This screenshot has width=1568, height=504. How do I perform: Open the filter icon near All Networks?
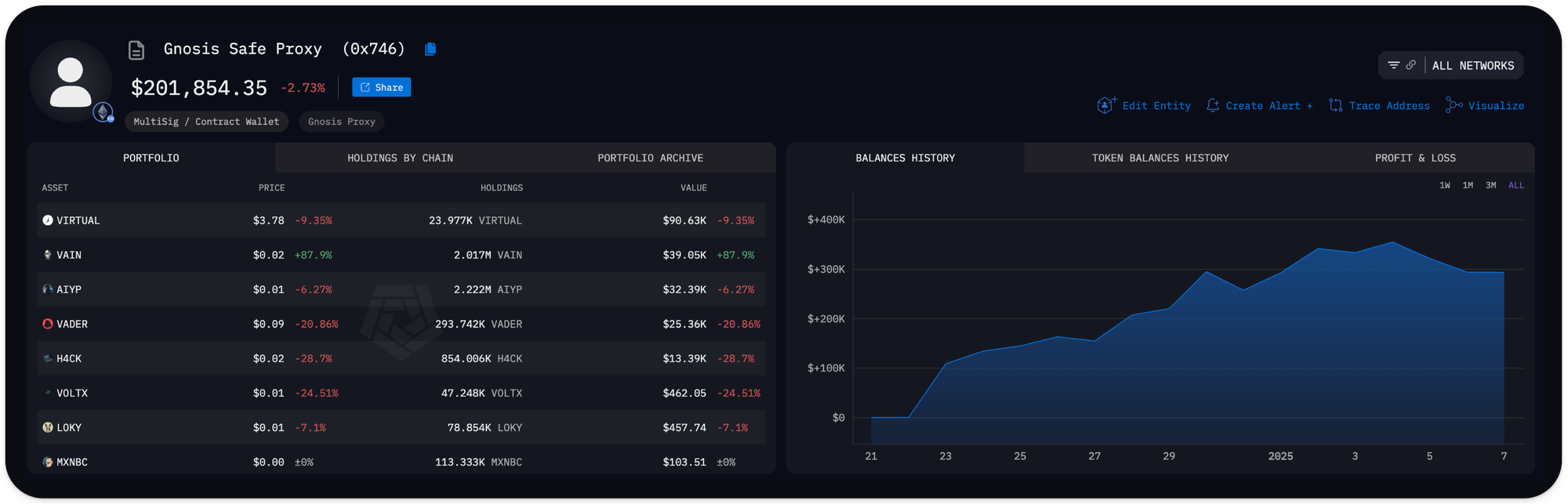tap(1393, 65)
